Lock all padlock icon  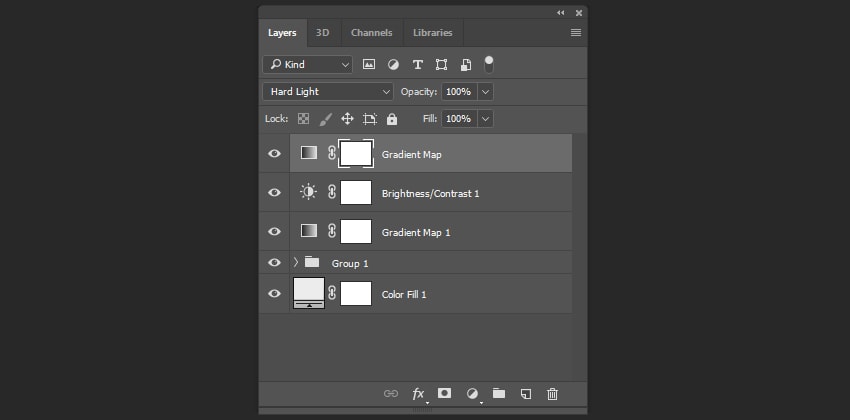tap(392, 119)
